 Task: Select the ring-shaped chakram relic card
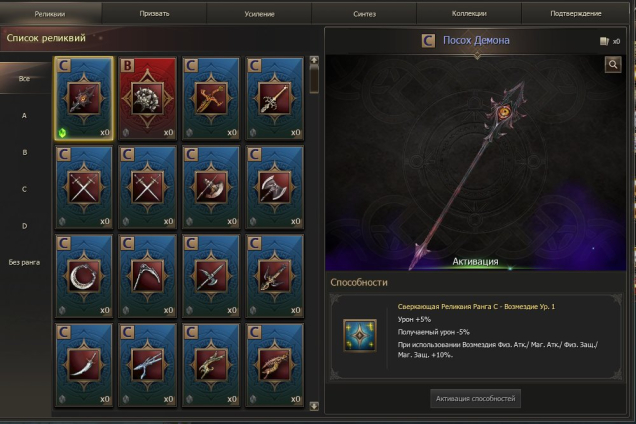tap(84, 276)
